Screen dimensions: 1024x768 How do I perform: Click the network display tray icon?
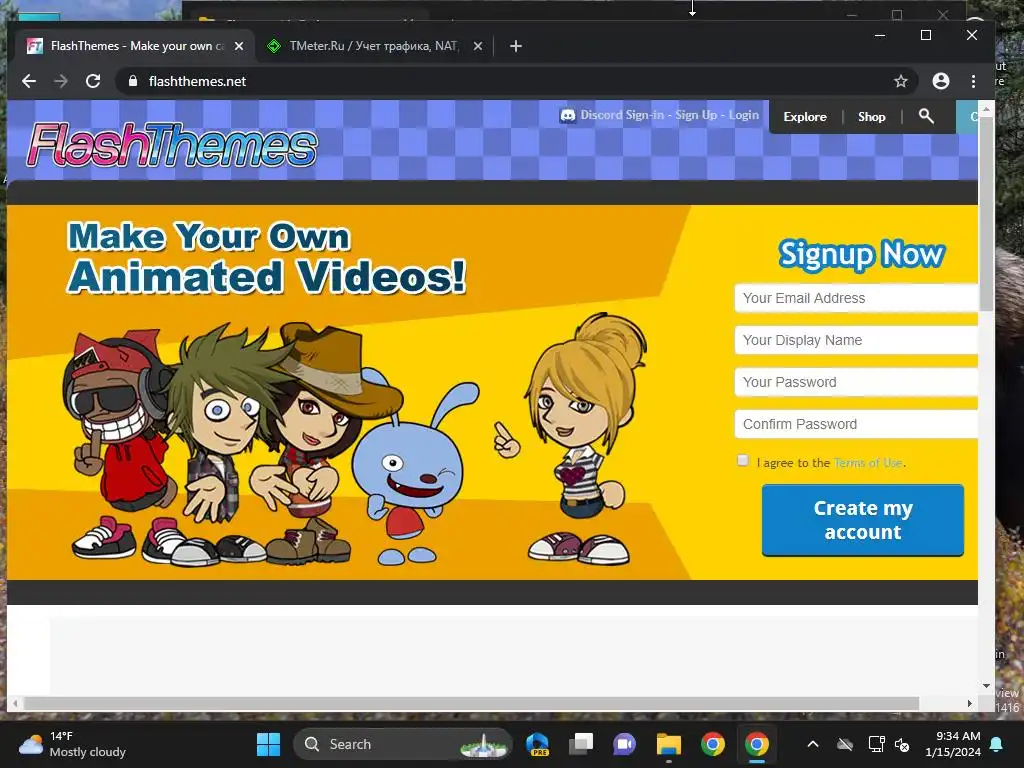pos(876,744)
